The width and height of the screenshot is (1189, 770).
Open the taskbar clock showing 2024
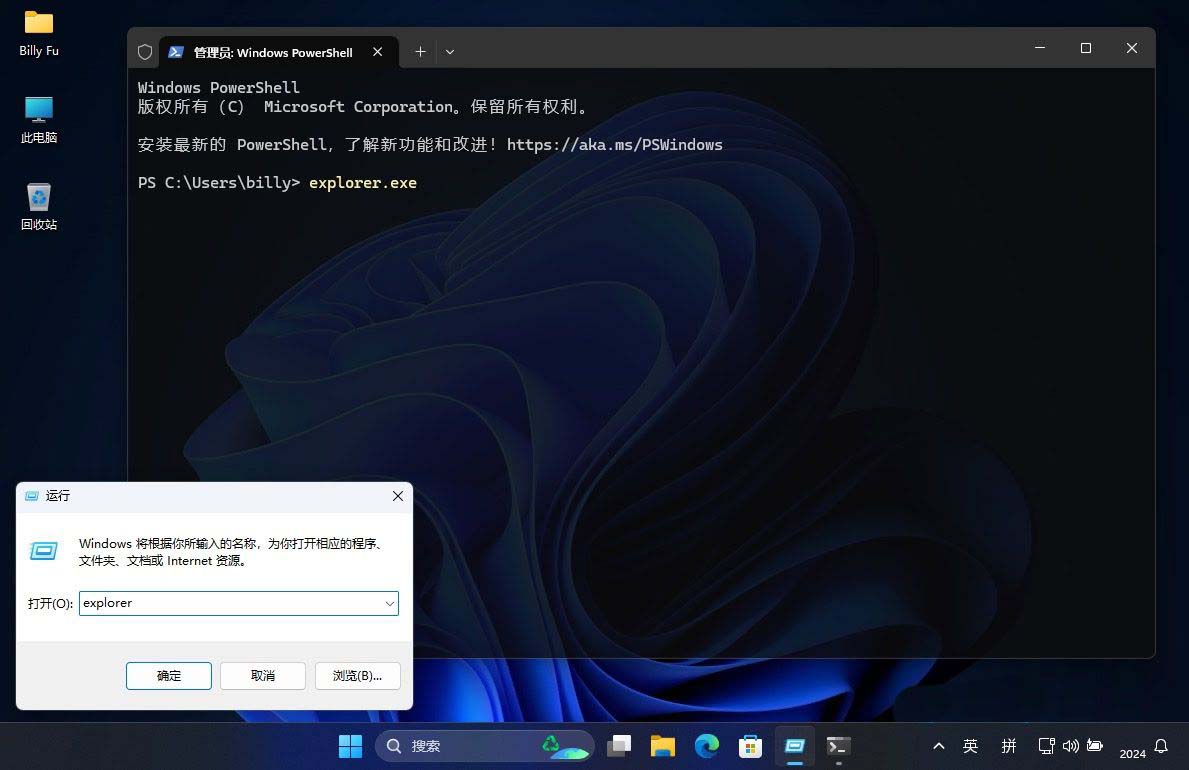[x=1133, y=753]
